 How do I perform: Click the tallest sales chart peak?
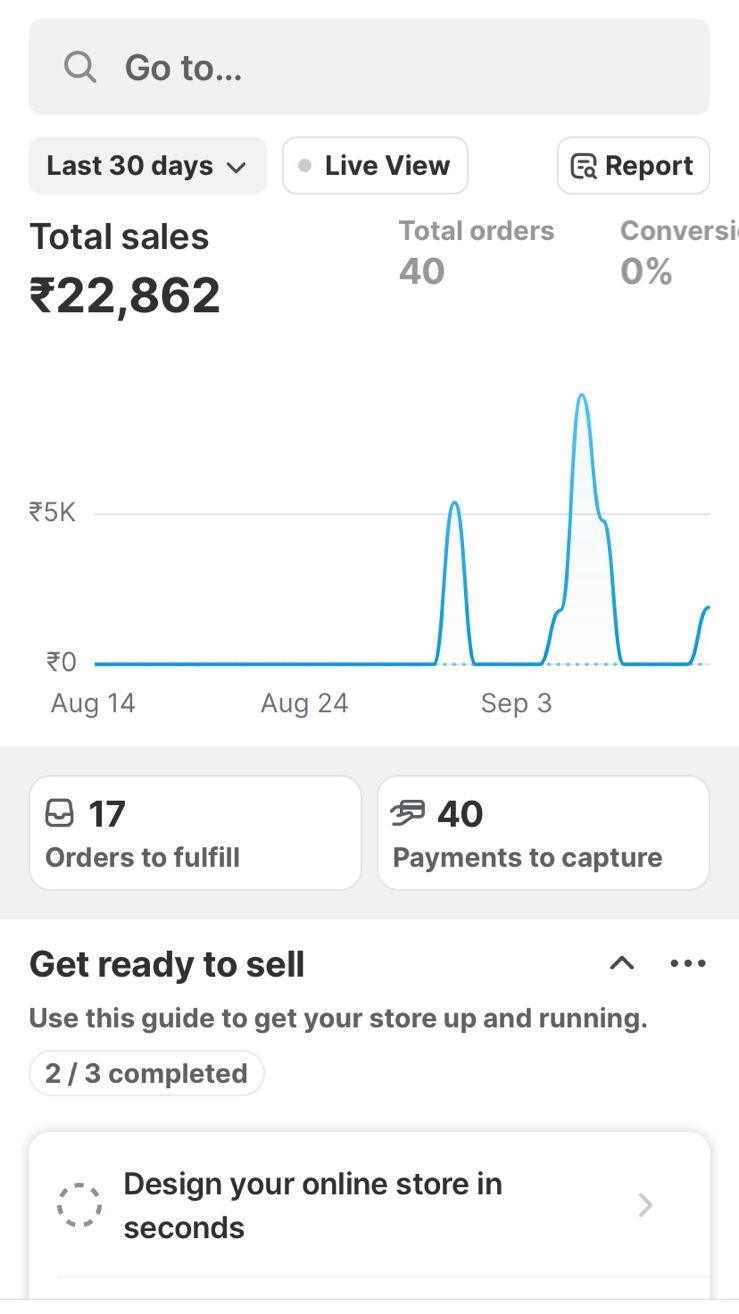581,397
